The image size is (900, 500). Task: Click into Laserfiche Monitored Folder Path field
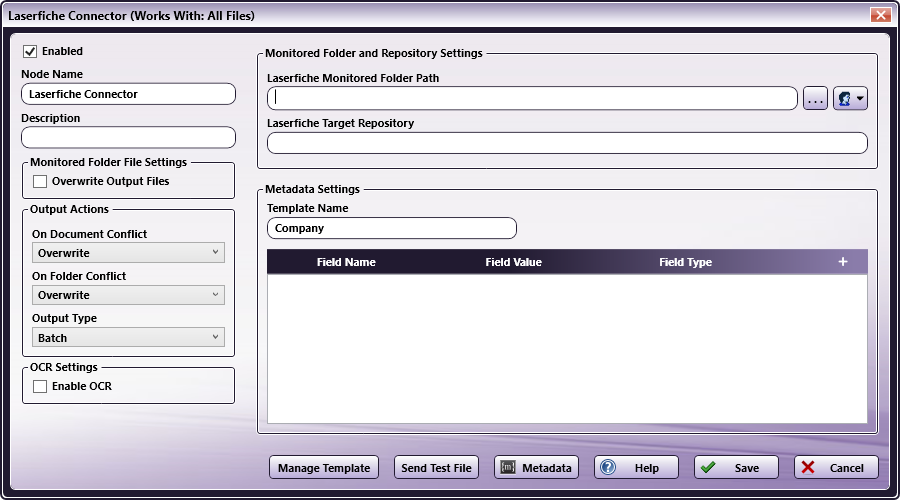click(532, 98)
